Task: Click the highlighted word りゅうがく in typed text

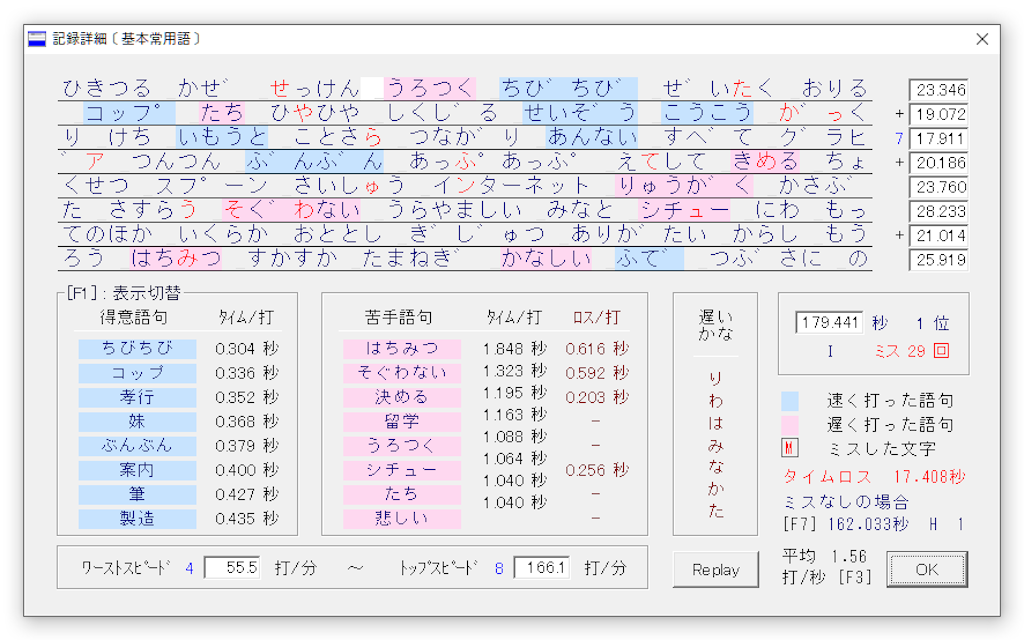Action: click(x=684, y=186)
